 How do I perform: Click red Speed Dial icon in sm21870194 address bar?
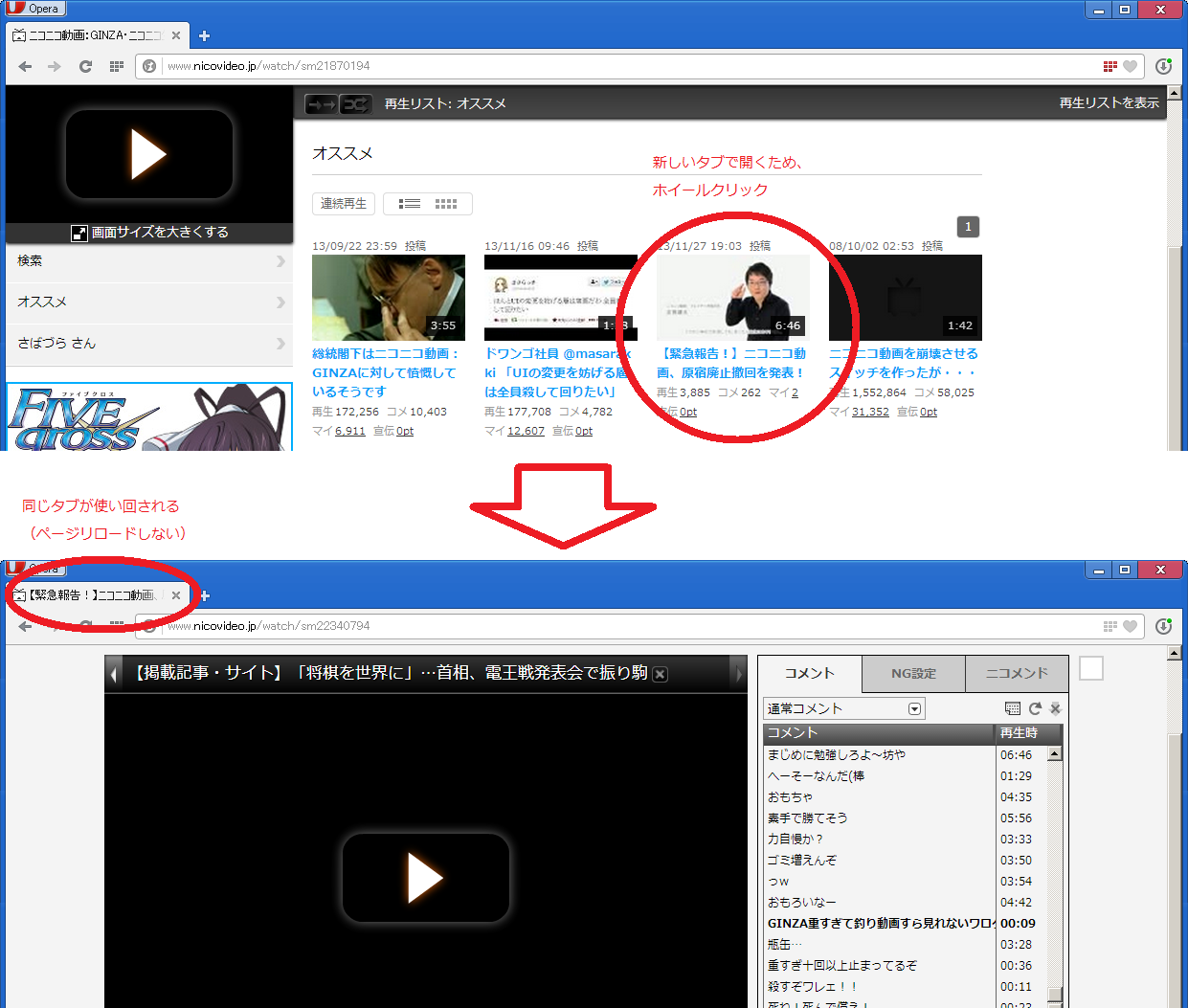point(1110,66)
